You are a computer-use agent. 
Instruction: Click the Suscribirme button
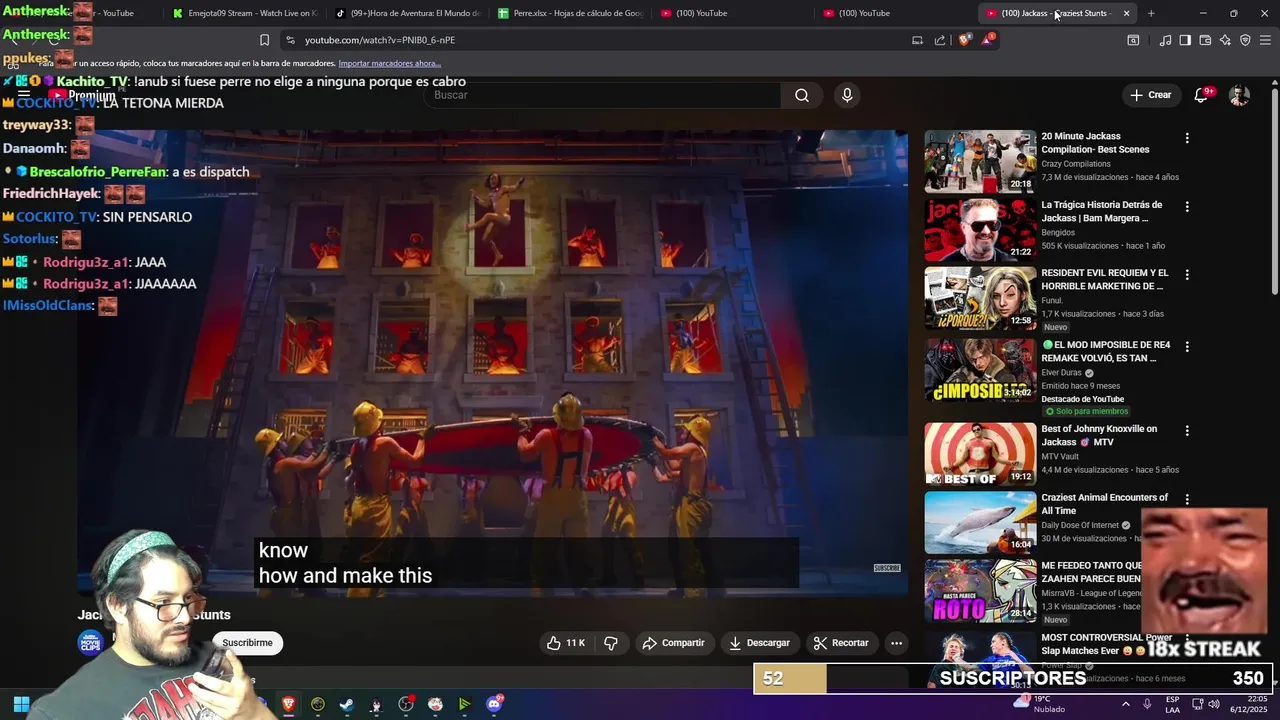(247, 643)
